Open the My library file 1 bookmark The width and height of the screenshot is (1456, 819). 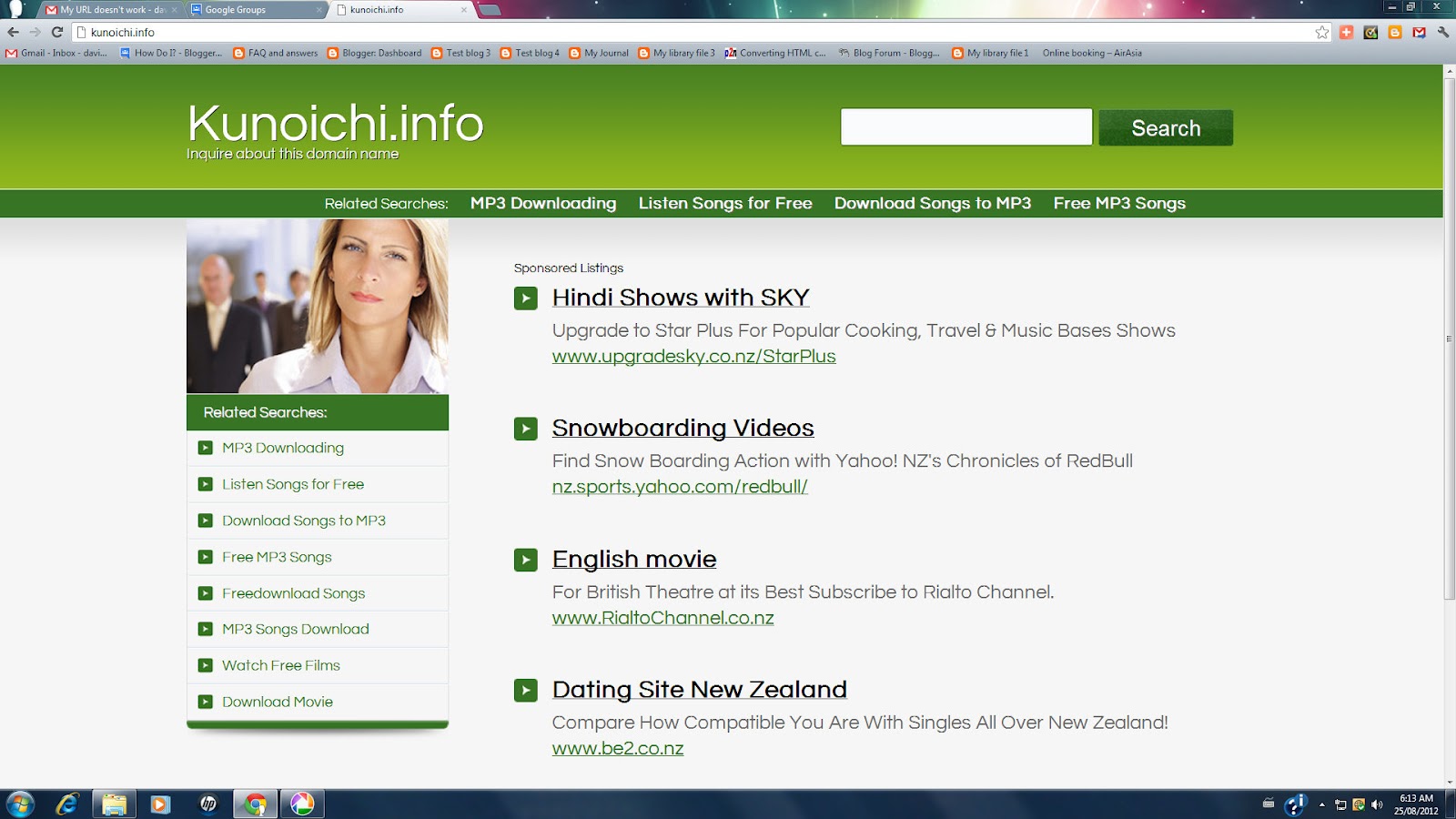pyautogui.click(x=991, y=53)
